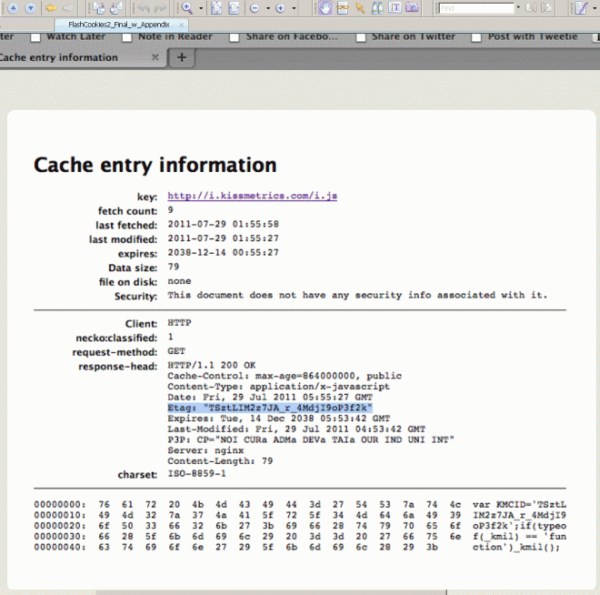
Task: Click the HTTP/1.1 200 OK status line
Action: pyautogui.click(x=212, y=365)
